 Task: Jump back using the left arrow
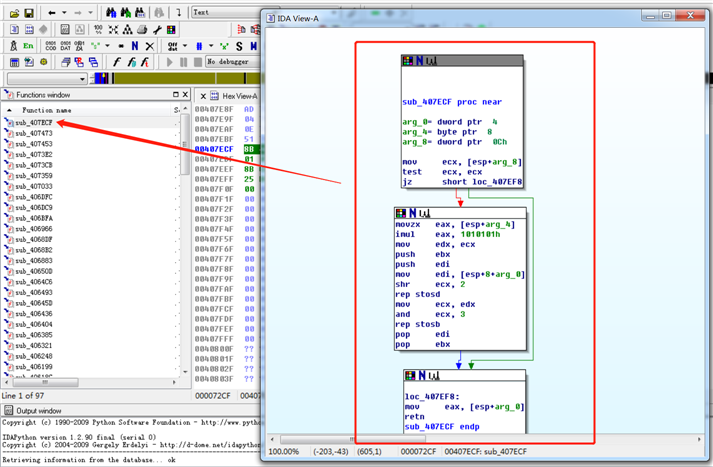(x=52, y=13)
